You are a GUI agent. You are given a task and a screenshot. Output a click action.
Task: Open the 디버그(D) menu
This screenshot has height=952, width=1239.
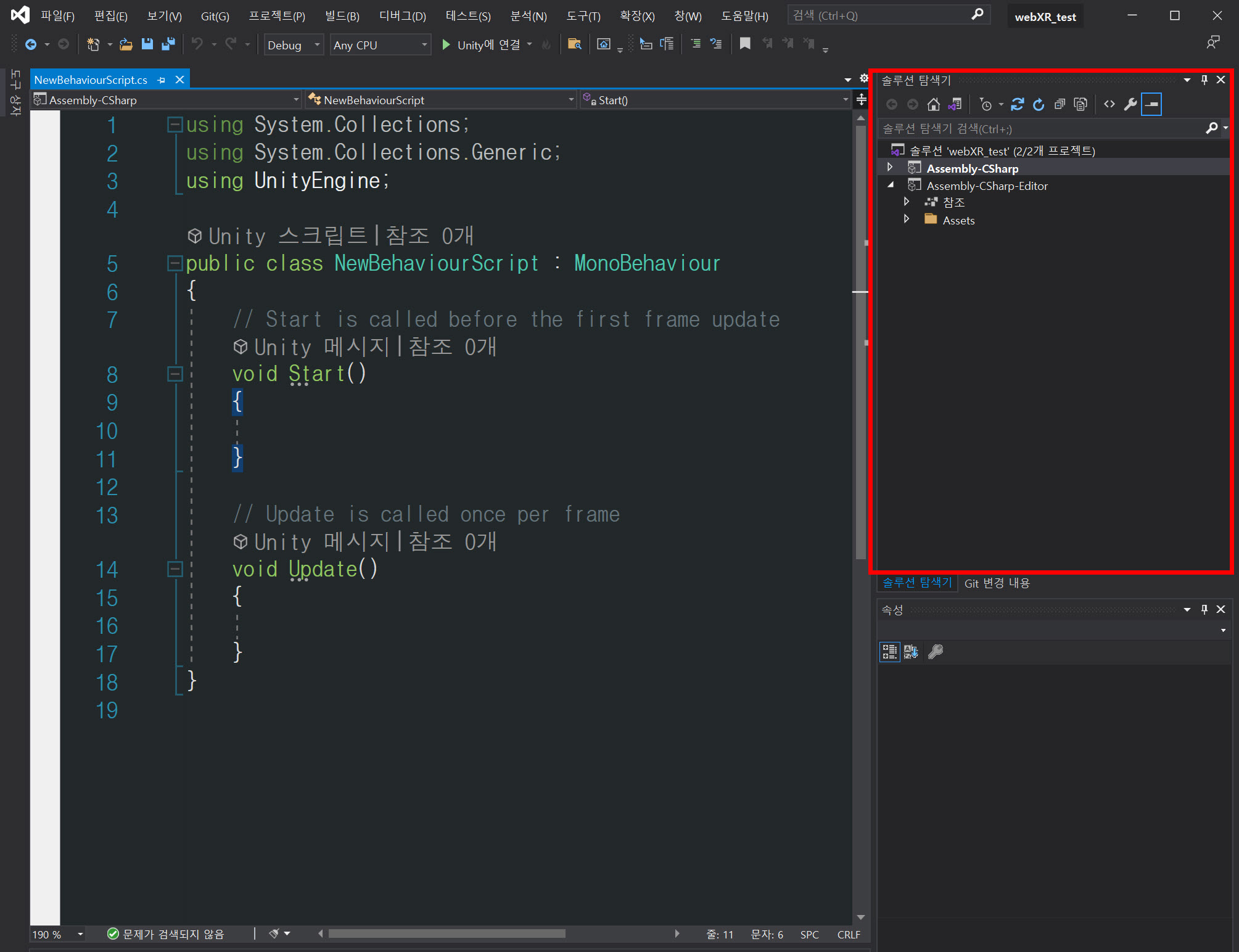click(402, 16)
